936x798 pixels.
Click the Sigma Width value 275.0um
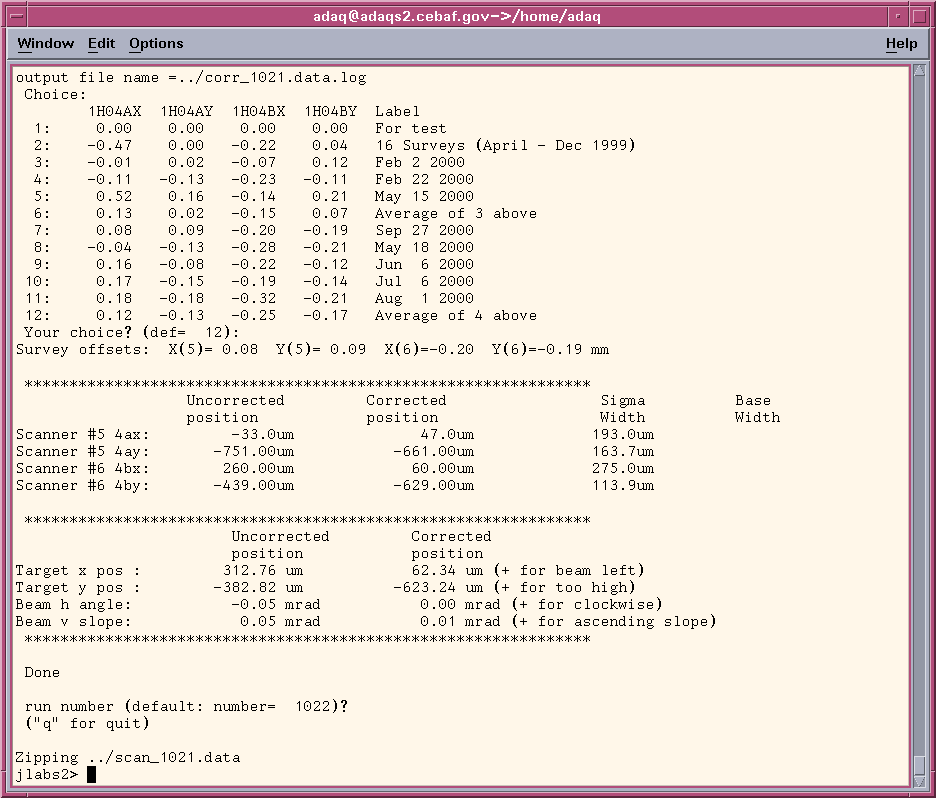coord(623,469)
